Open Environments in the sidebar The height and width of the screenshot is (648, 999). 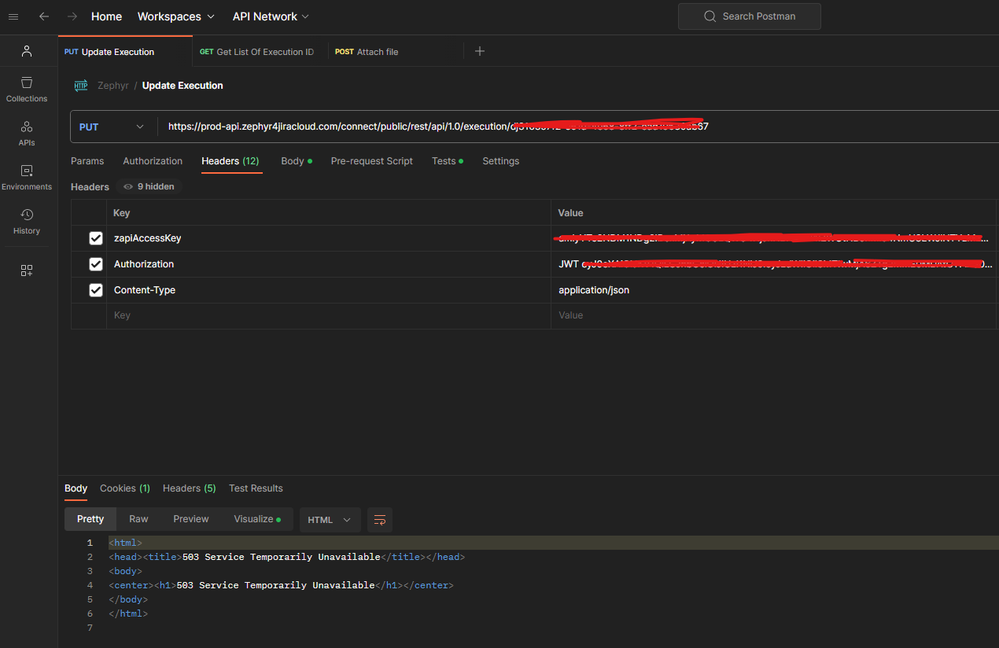27,178
